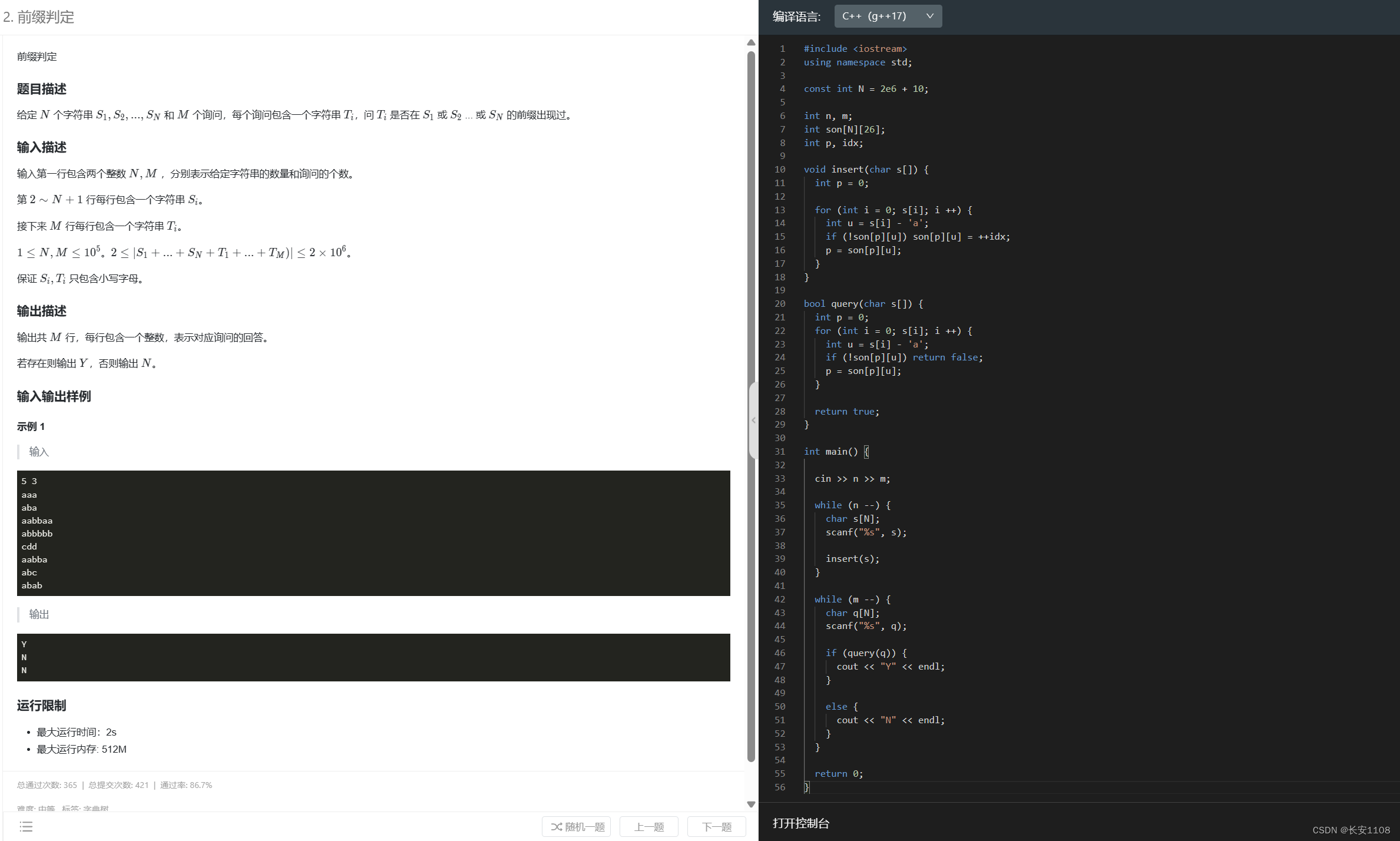Click line number 31 in the editor gutter
Viewport: 1400px width, 841px height.
tap(780, 452)
